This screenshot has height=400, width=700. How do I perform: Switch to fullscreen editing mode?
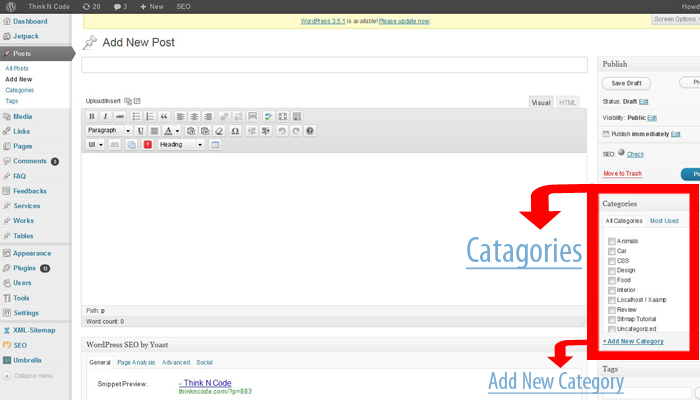(283, 117)
